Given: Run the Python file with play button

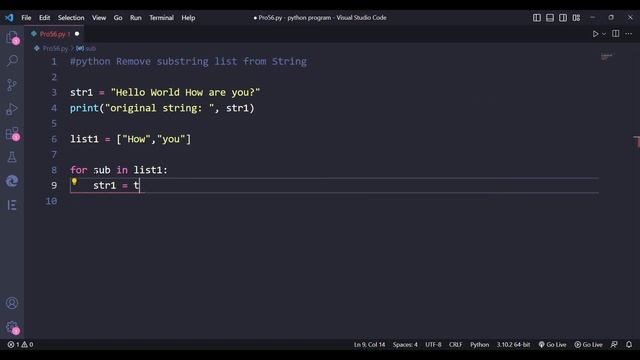Looking at the screenshot, I should tap(596, 34).
